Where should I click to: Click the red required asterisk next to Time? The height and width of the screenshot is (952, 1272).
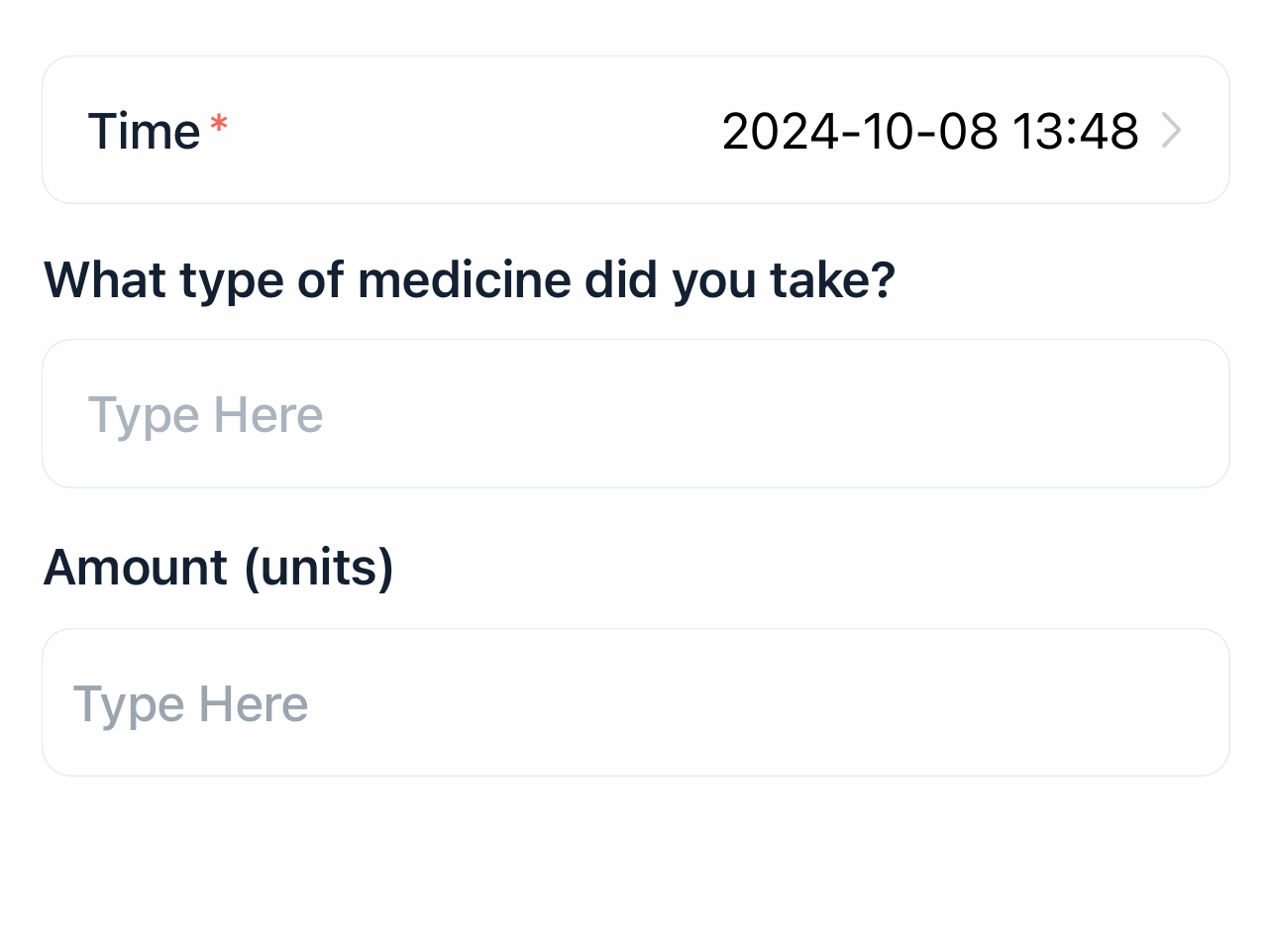(x=219, y=126)
